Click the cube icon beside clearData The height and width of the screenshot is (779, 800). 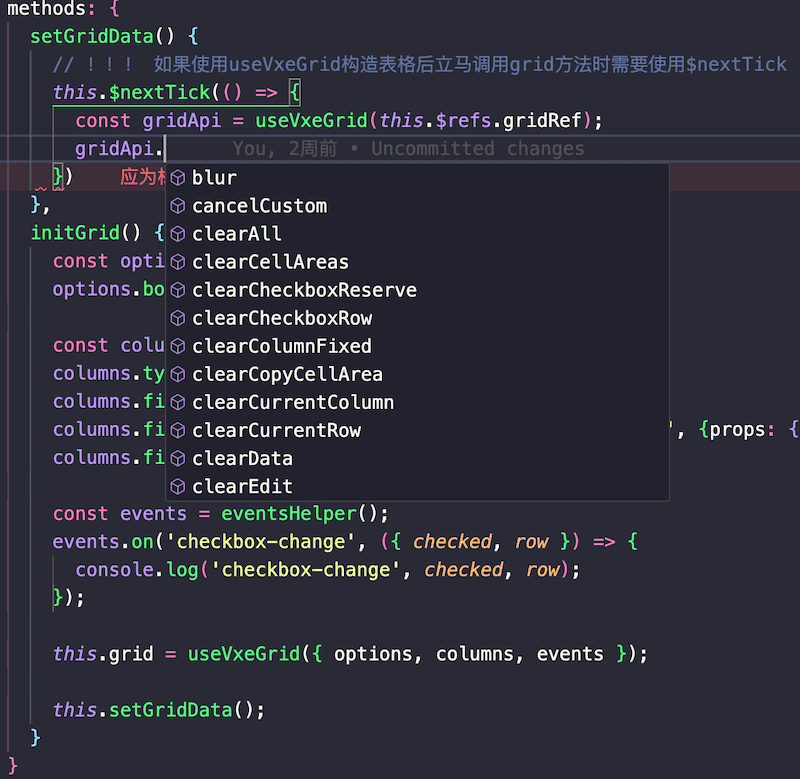click(x=178, y=459)
